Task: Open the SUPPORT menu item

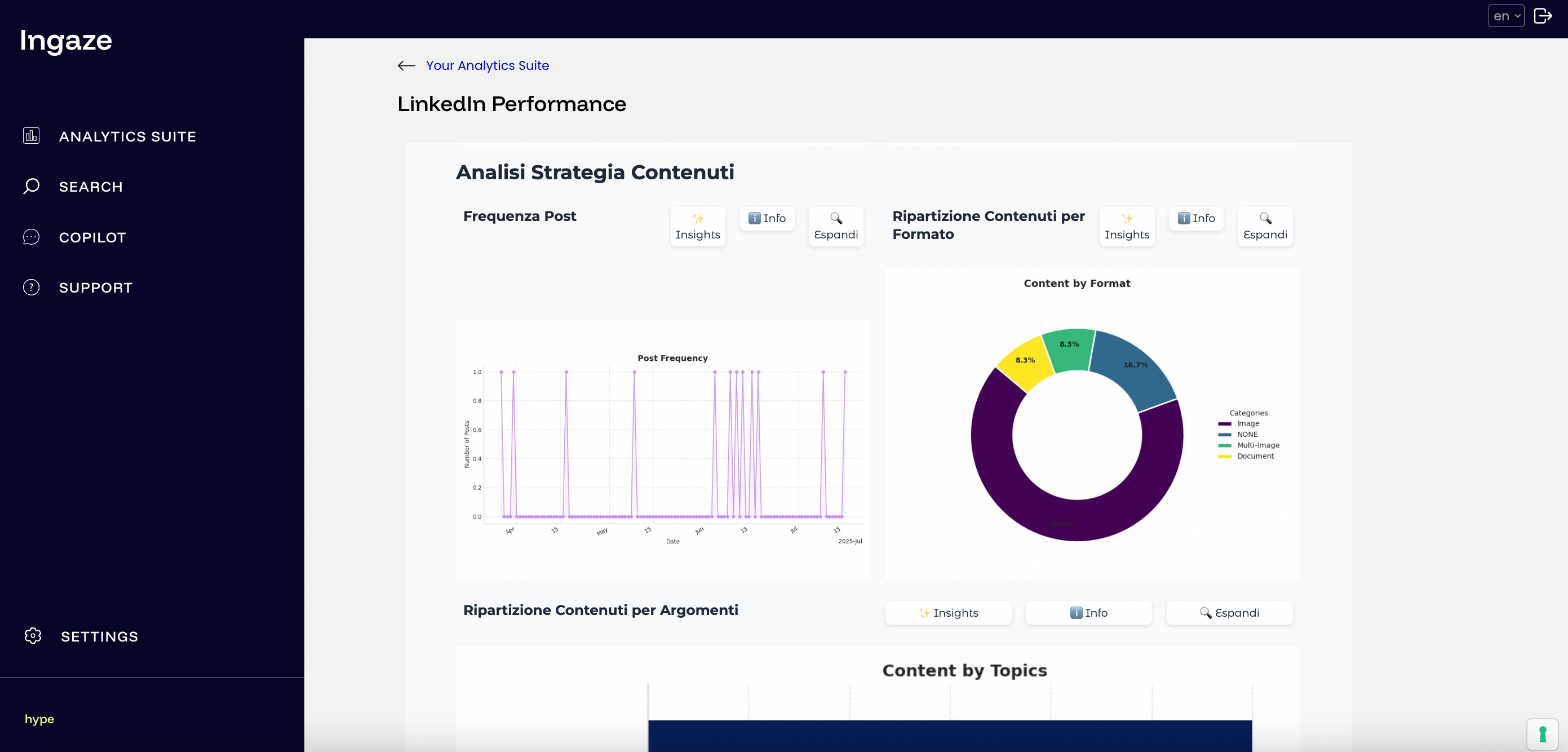Action: click(96, 288)
